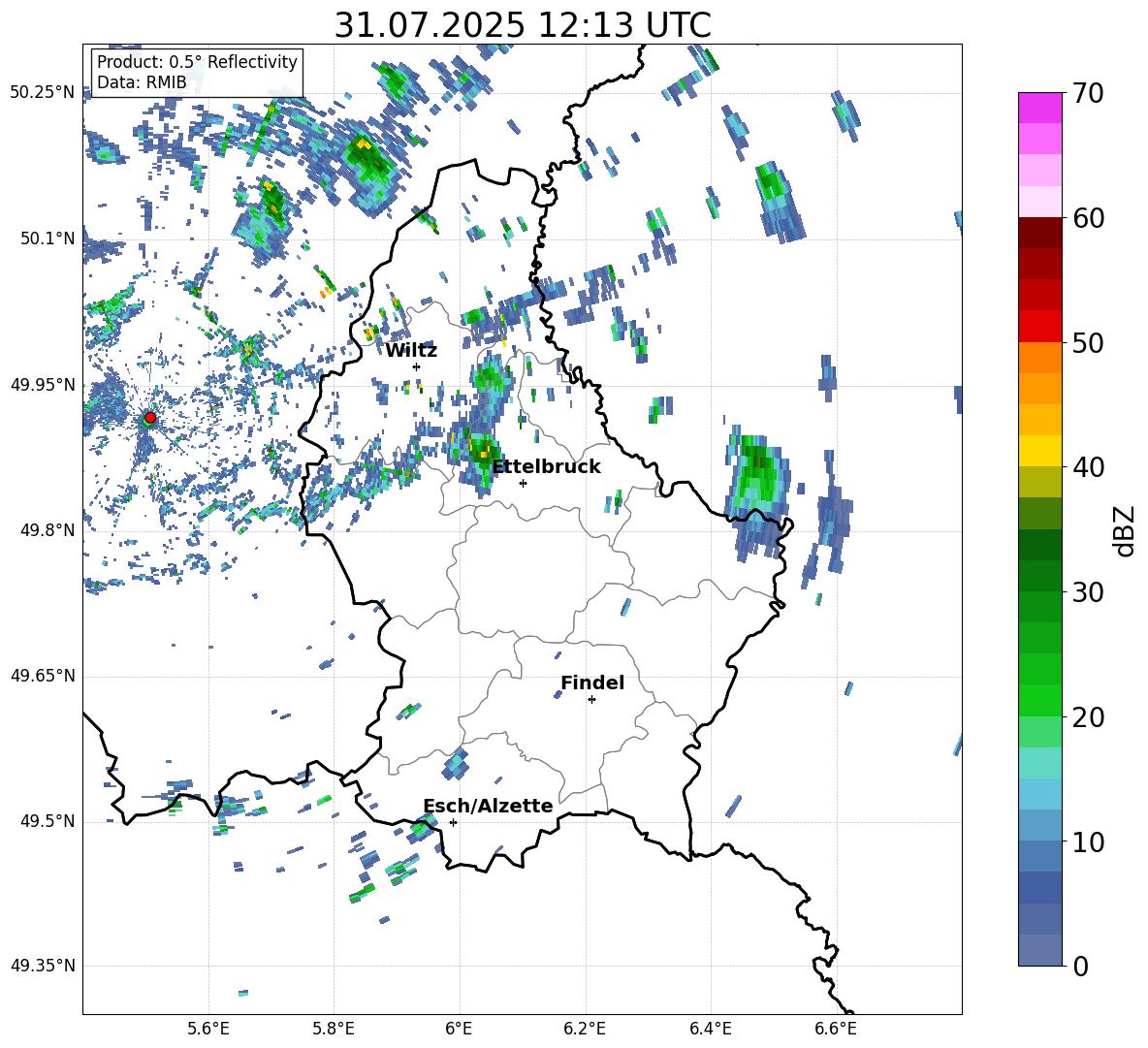
Task: Click the 5.6°E longitude tick label
Action: click(208, 1030)
